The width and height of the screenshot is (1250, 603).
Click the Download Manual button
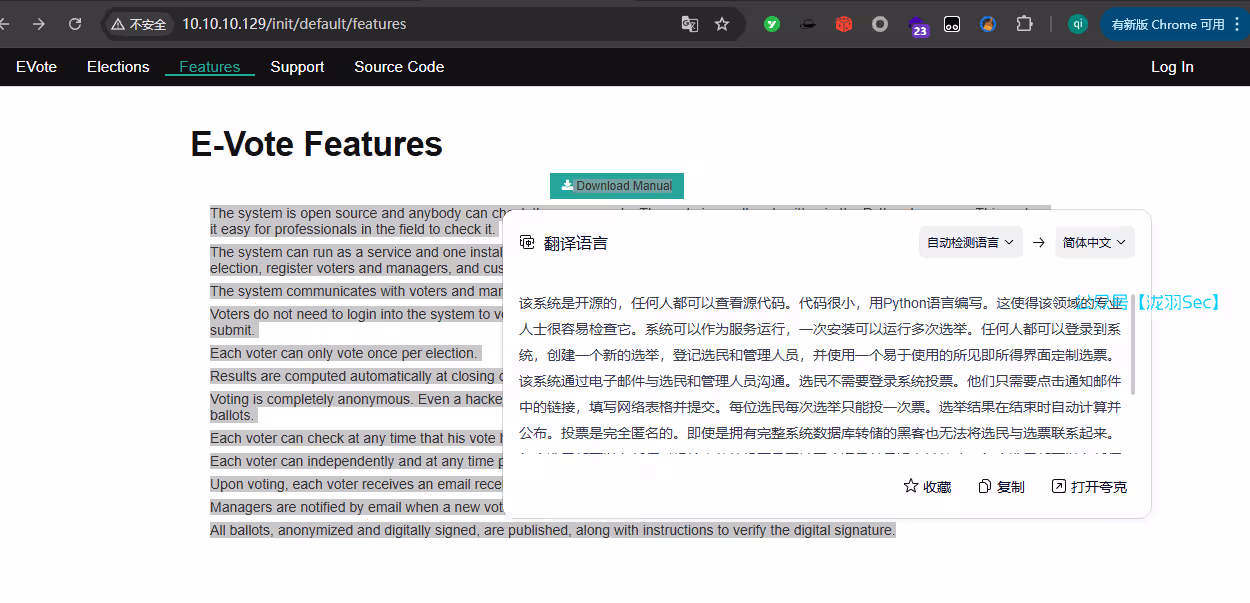(616, 185)
